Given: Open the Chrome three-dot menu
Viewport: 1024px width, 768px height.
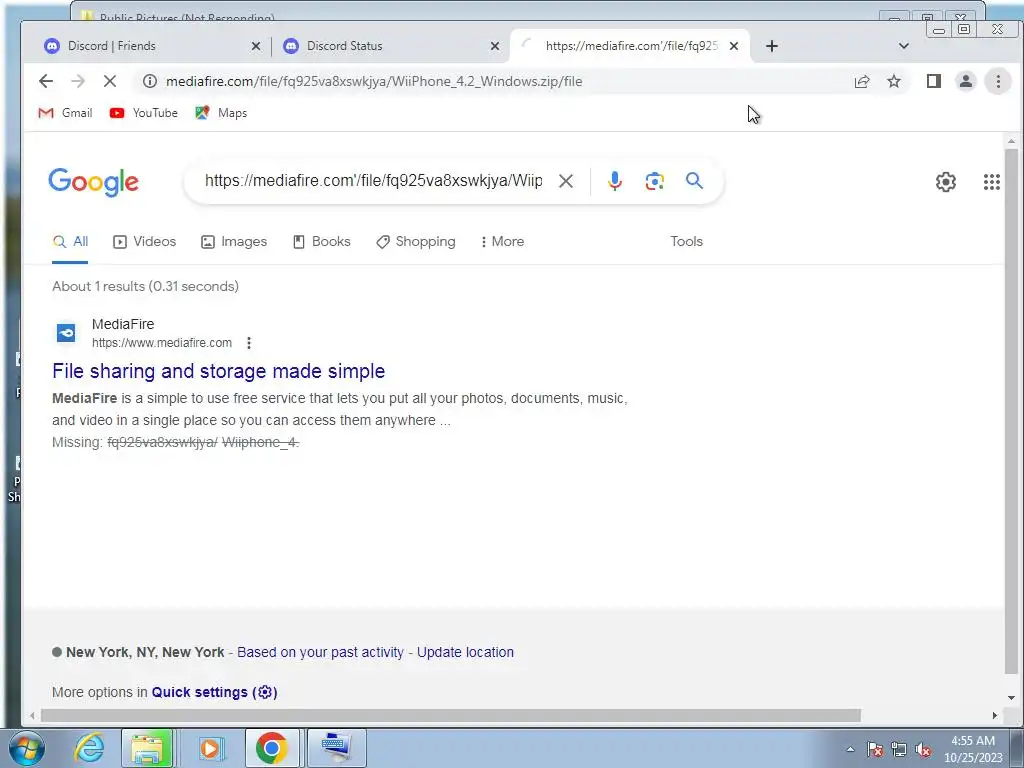Looking at the screenshot, I should (x=998, y=81).
